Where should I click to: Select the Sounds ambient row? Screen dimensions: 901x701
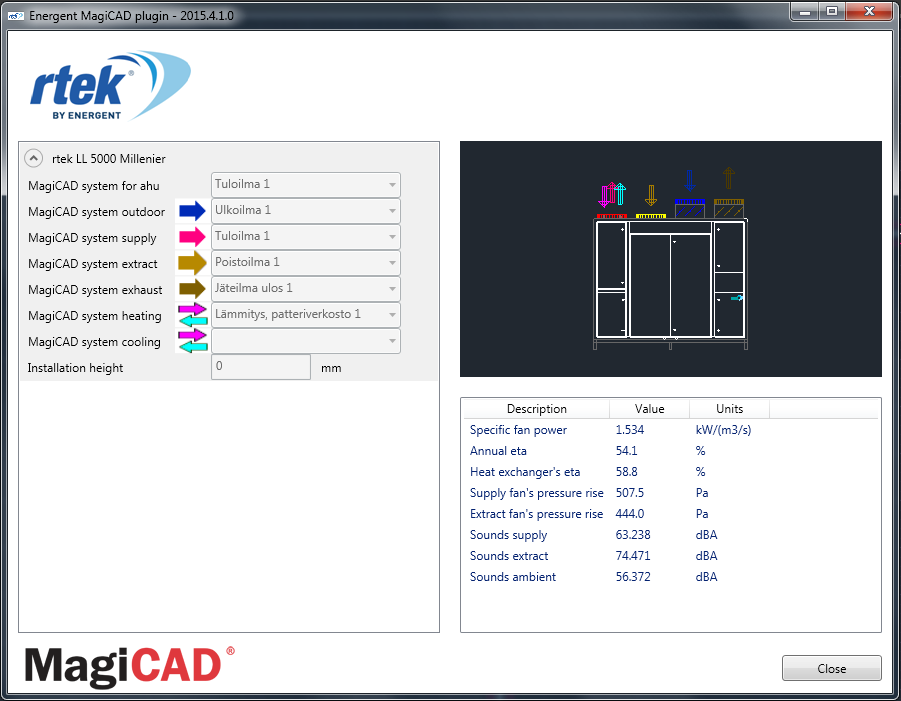(x=671, y=577)
